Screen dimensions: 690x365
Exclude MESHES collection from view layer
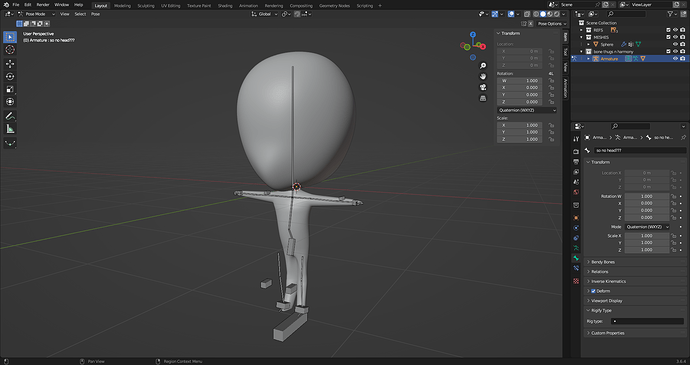pos(668,37)
